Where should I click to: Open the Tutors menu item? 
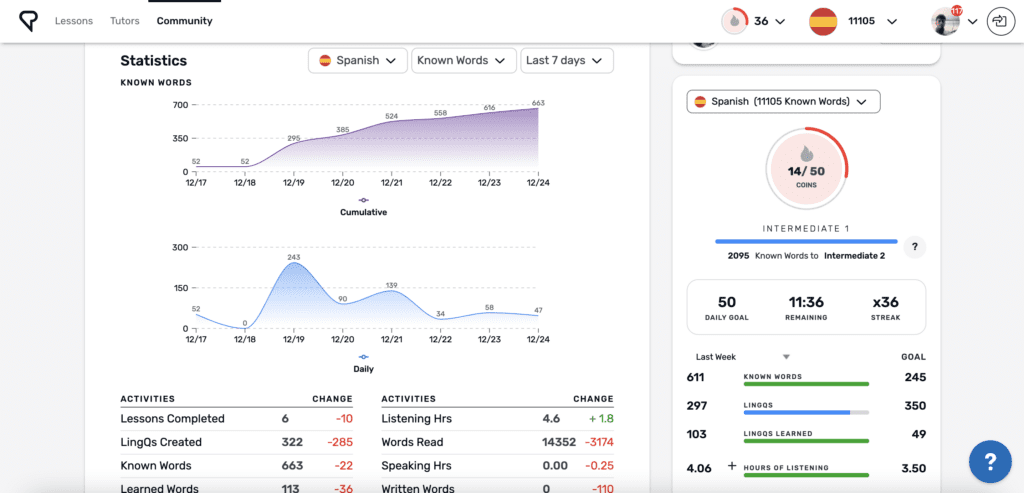coord(125,21)
